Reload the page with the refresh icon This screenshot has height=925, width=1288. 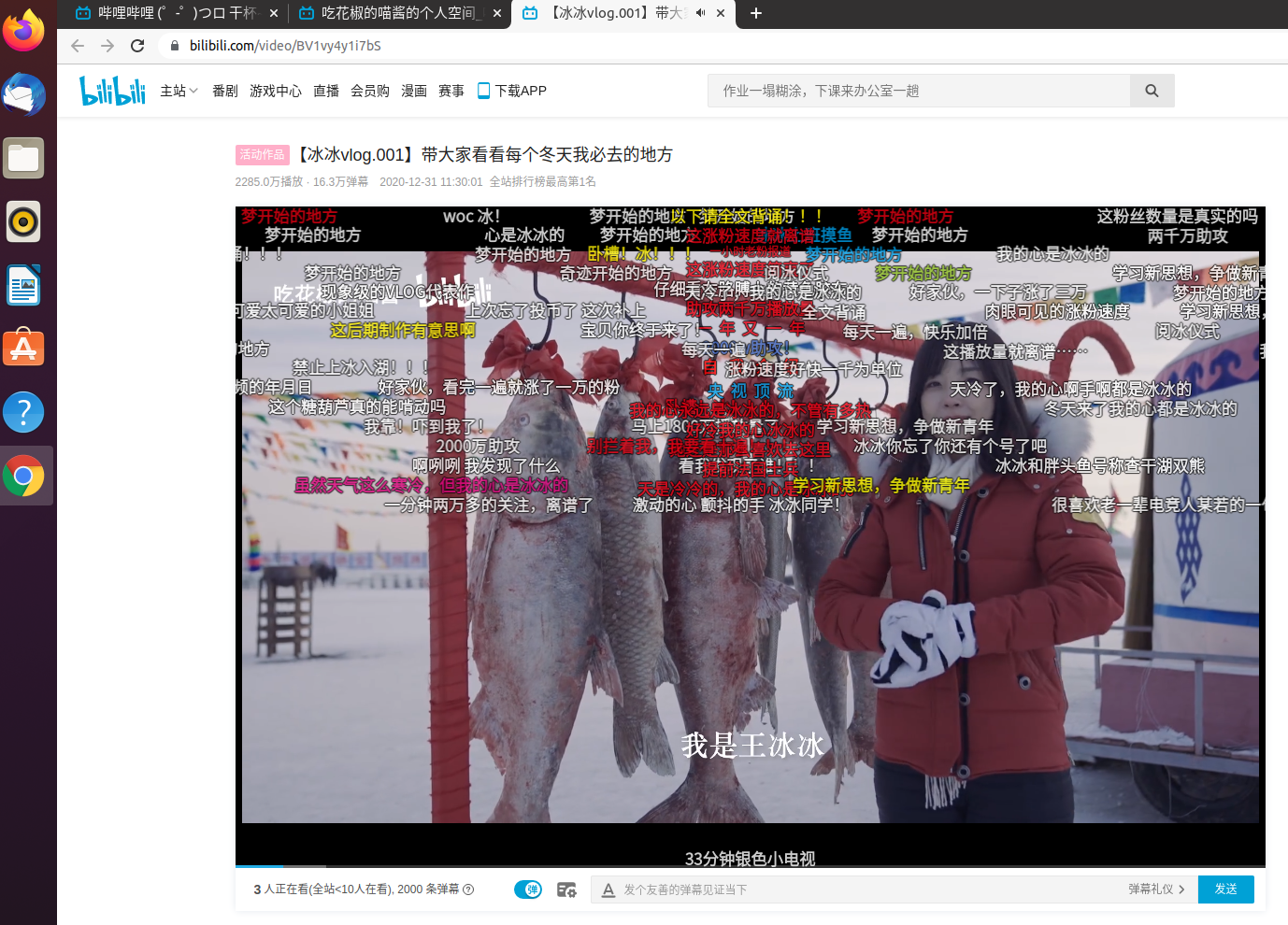click(x=137, y=44)
